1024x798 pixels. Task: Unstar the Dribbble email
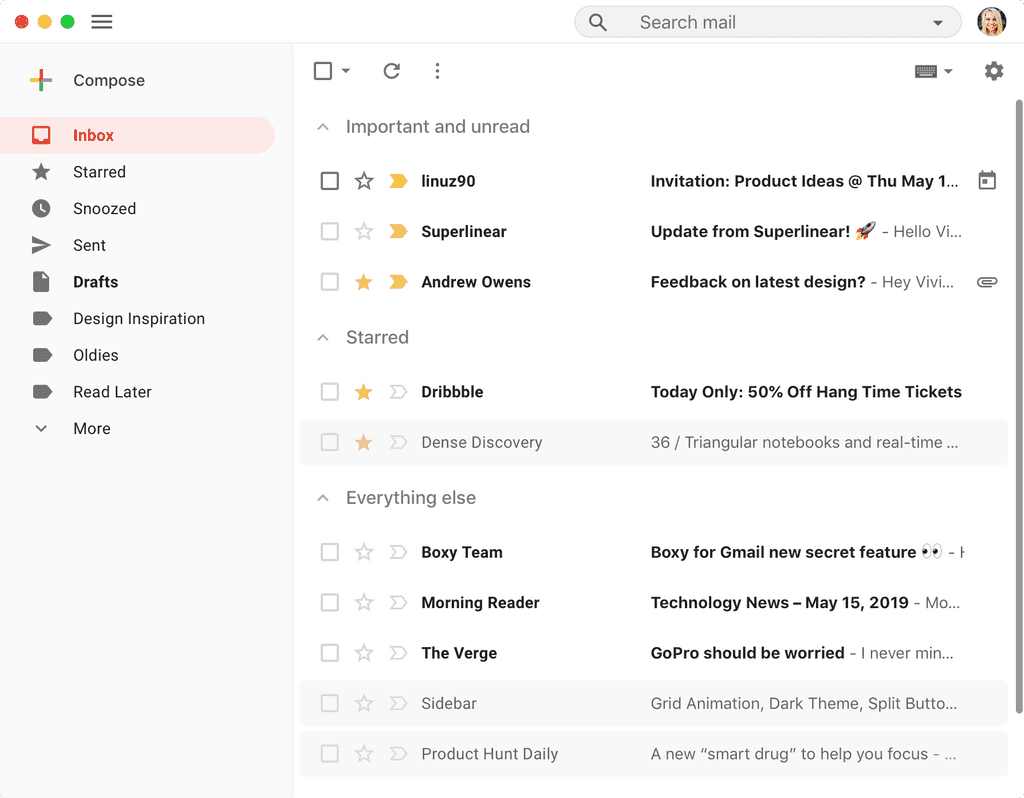pos(363,391)
